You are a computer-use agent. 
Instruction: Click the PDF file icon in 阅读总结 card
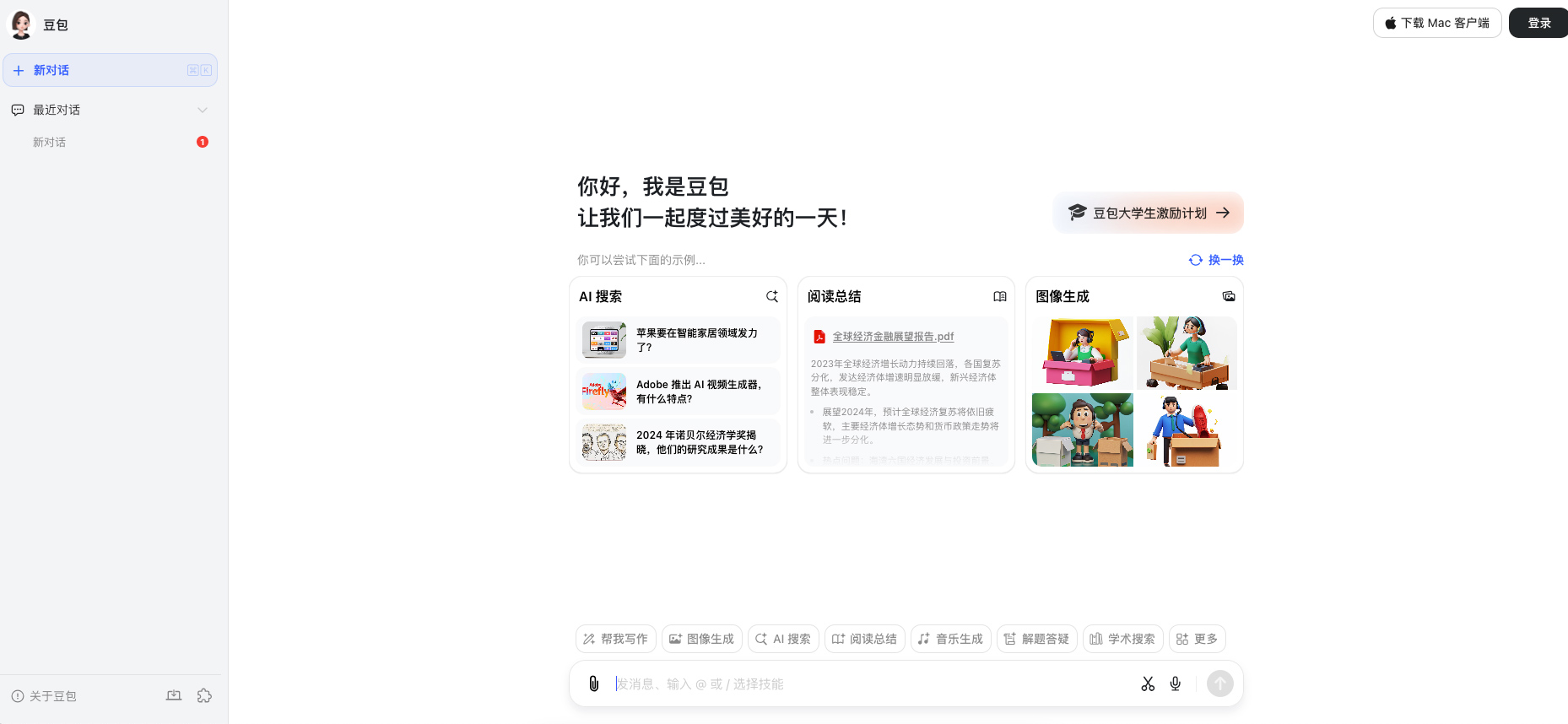819,337
